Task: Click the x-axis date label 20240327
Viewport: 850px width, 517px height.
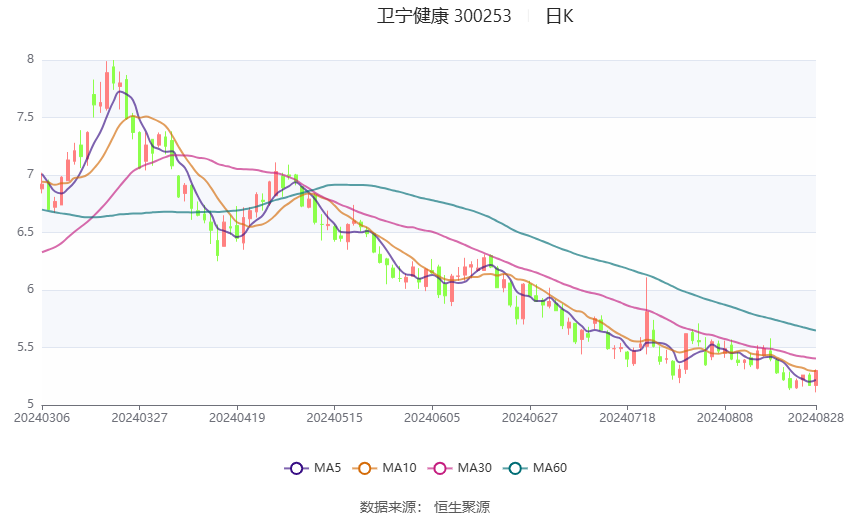Action: click(139, 418)
